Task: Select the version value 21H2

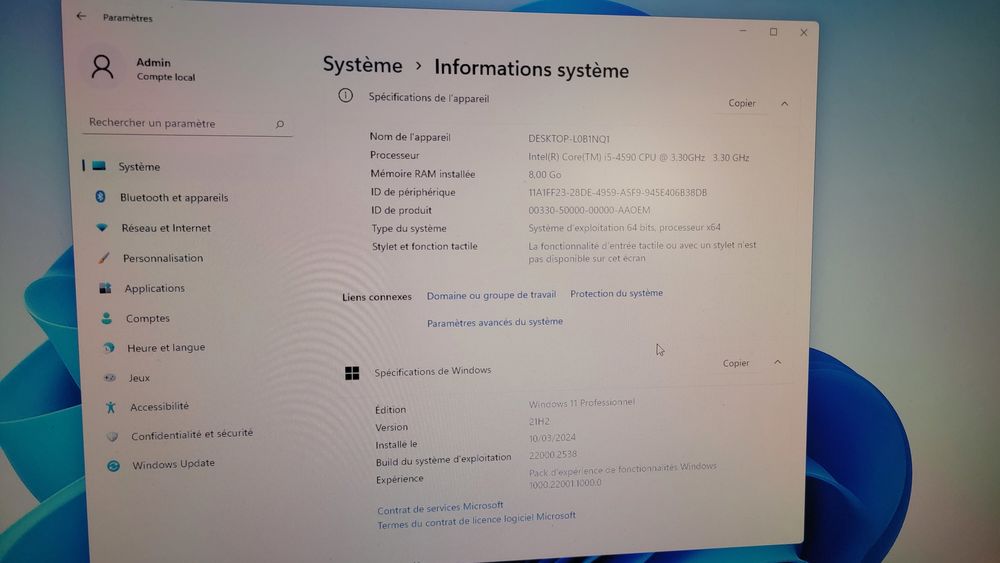Action: click(539, 421)
